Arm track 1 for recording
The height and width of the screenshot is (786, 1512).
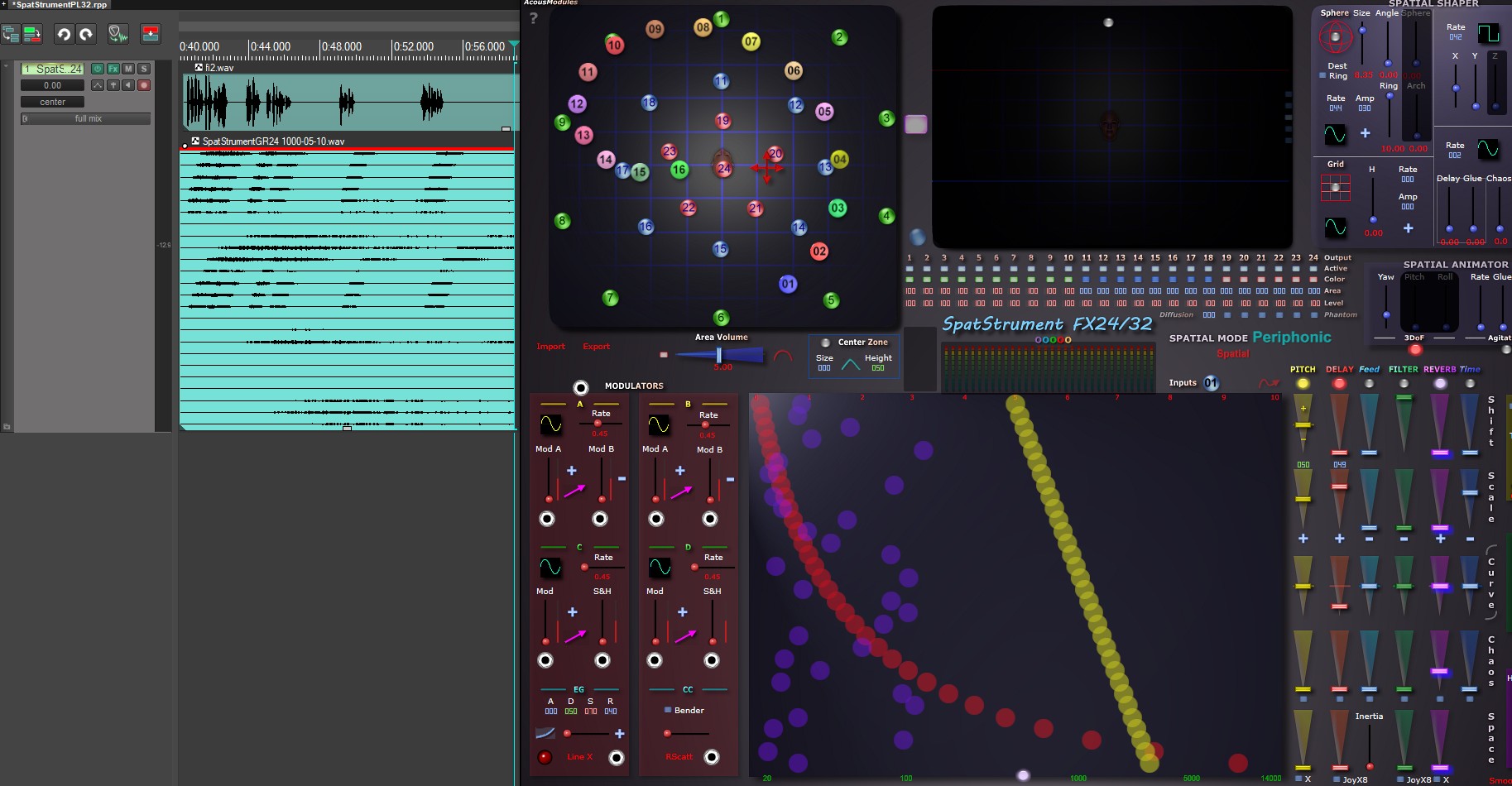coord(144,85)
